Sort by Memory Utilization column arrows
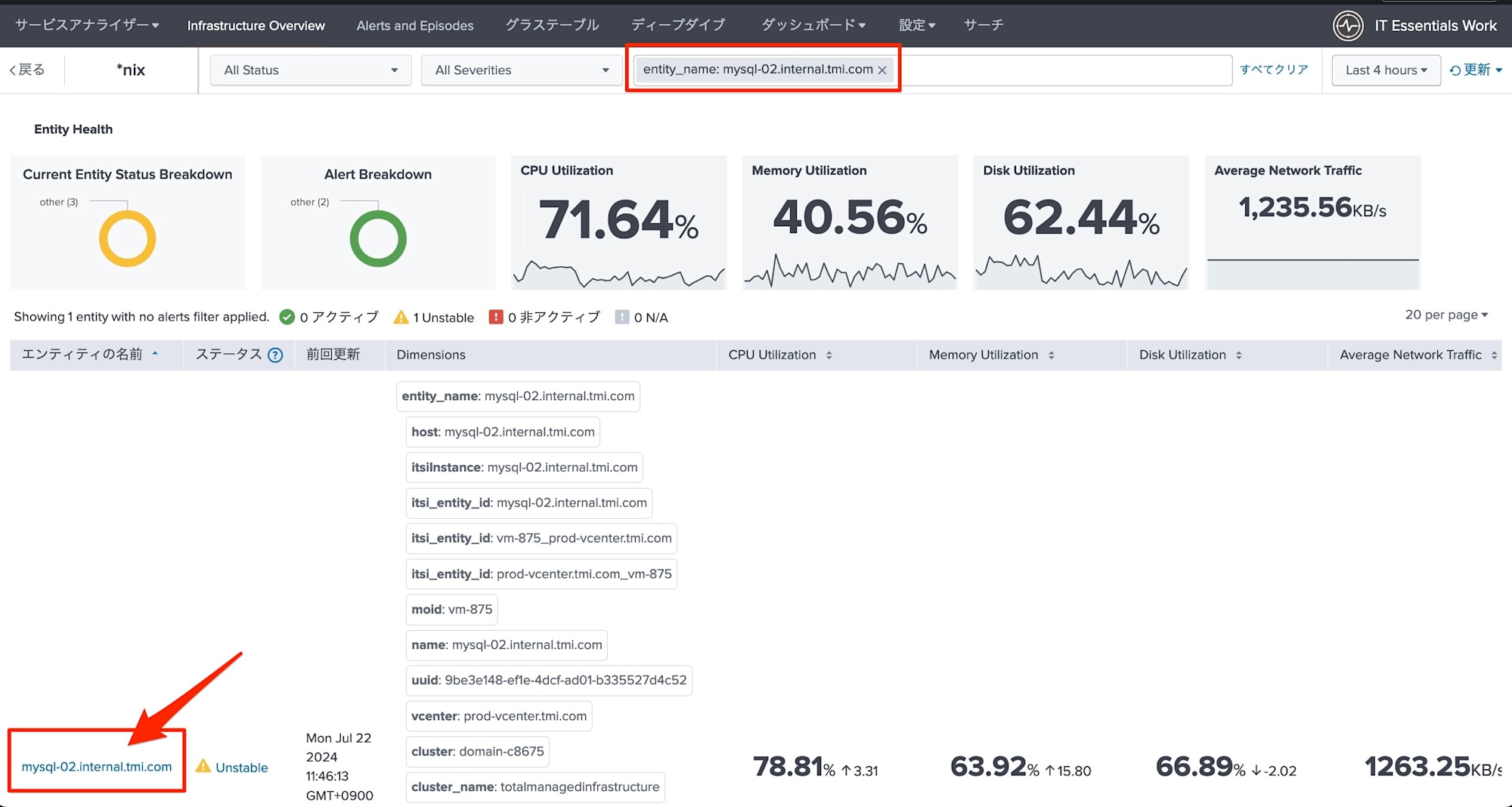Screen dimensions: 1512x807 1051,355
